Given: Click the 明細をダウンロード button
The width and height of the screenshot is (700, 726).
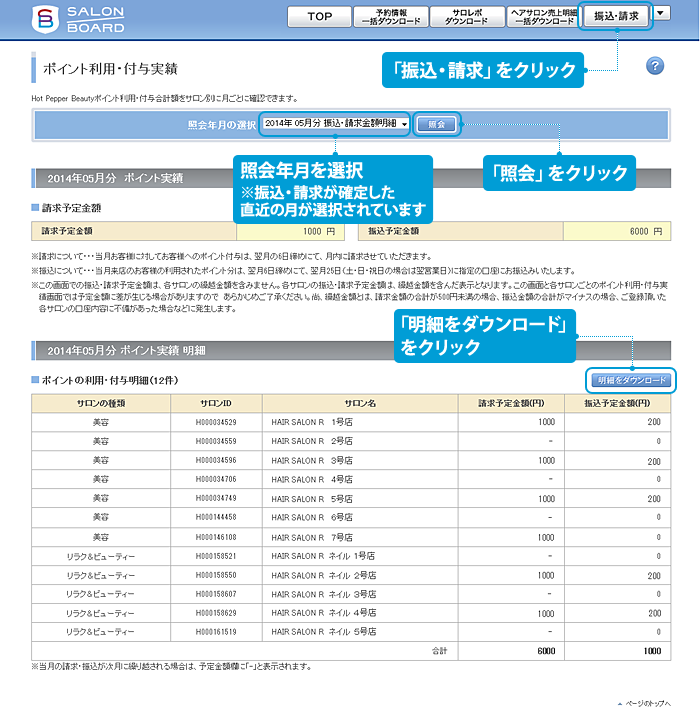Looking at the screenshot, I should point(630,381).
